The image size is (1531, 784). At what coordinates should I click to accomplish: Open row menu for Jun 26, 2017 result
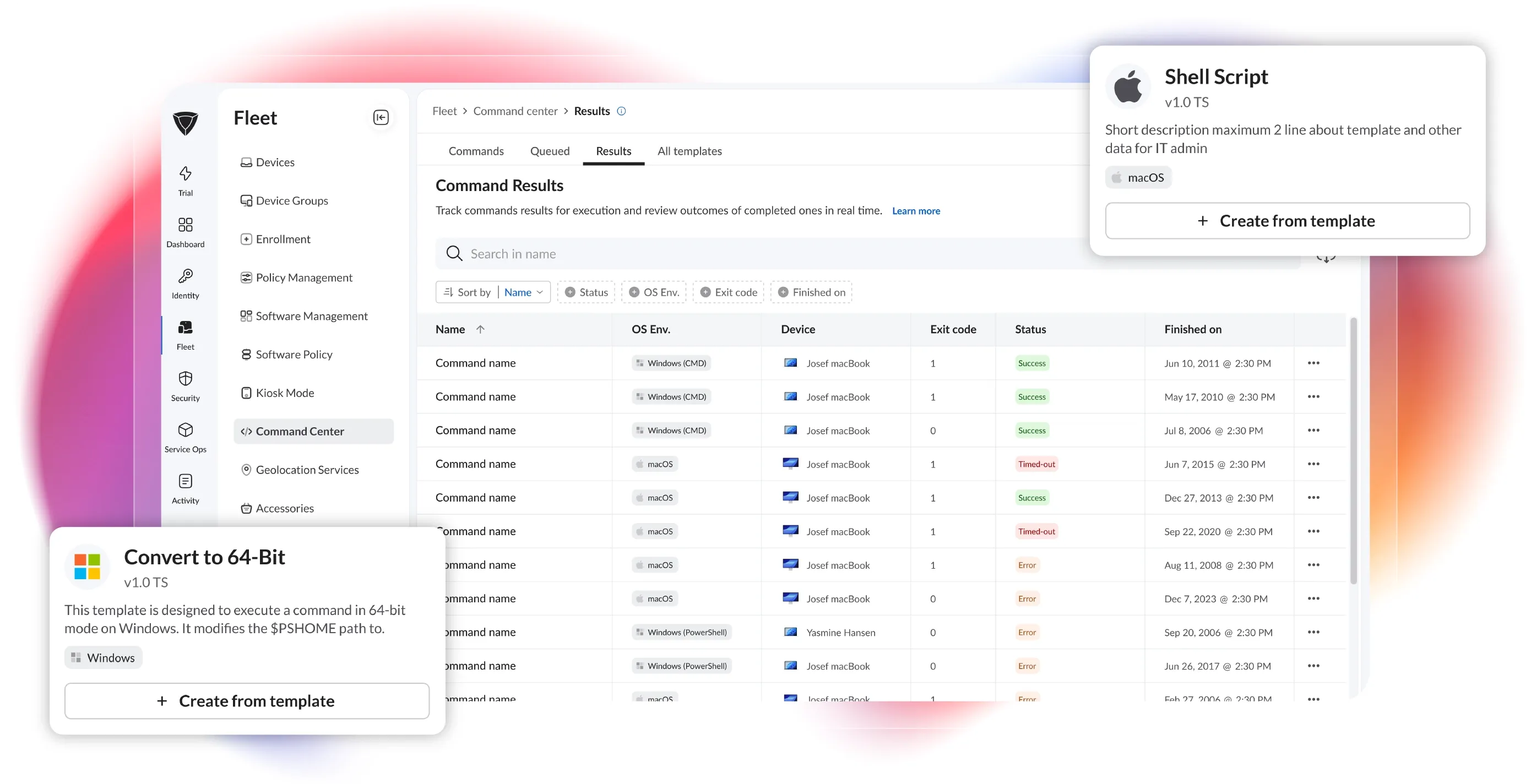(1313, 666)
